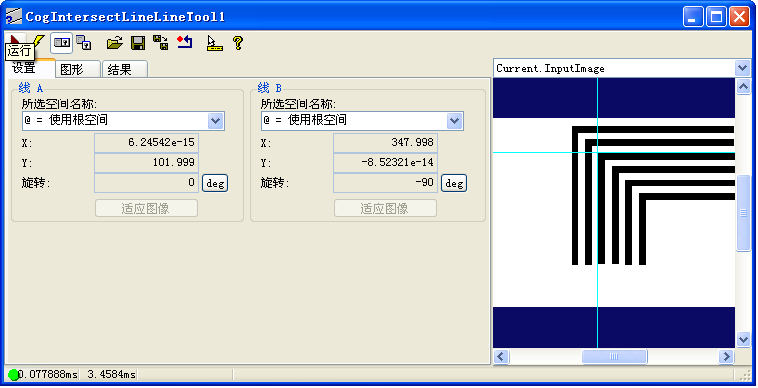Switch to the 图形 tab
The width and height of the screenshot is (758, 388).
click(77, 70)
